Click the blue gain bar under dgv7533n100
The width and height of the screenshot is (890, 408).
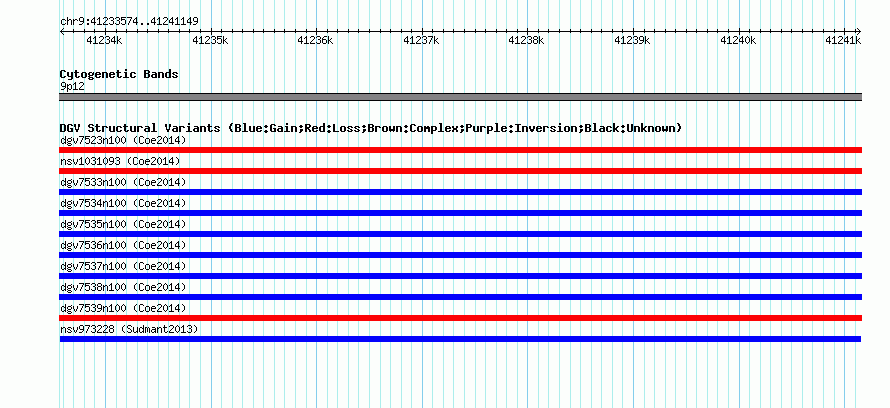pos(461,192)
